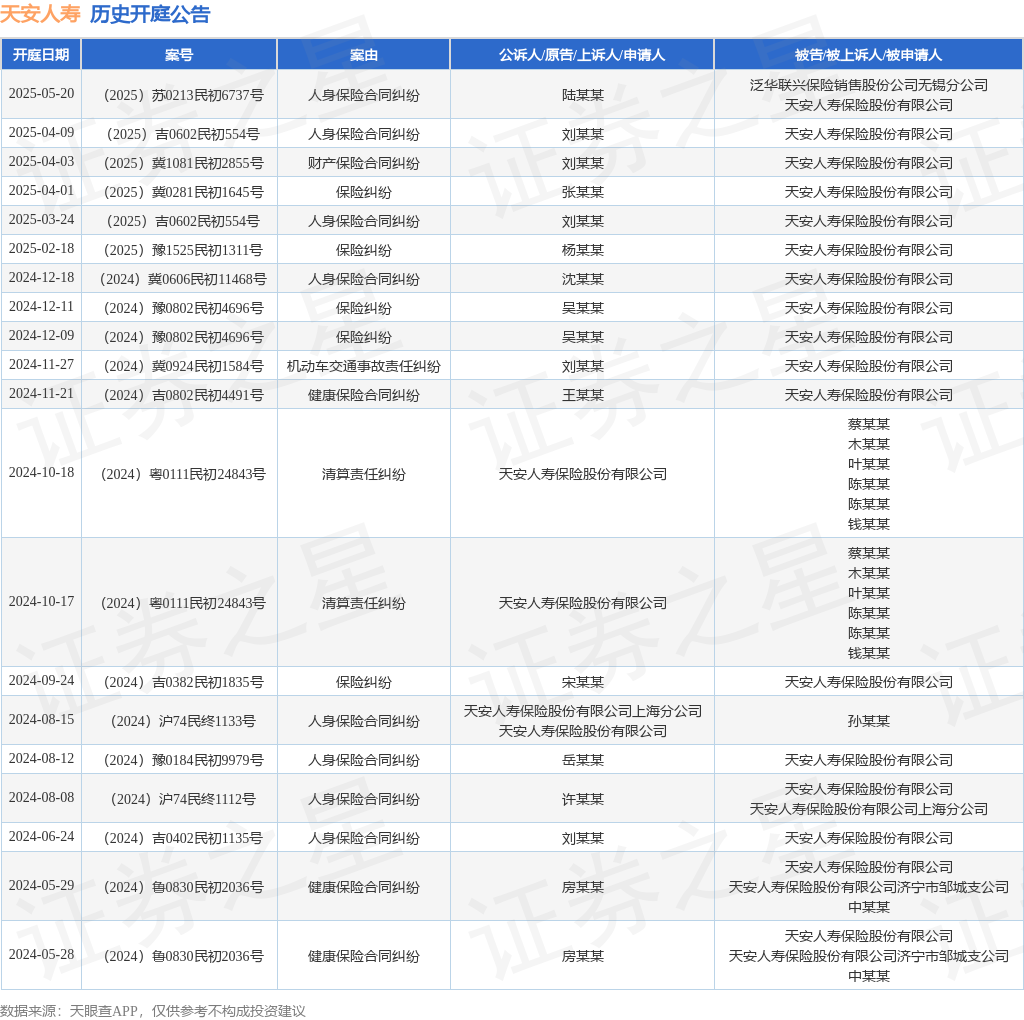The image size is (1024, 1020).
Task: Select the date 2024-10-17
Action: pyautogui.click(x=41, y=602)
